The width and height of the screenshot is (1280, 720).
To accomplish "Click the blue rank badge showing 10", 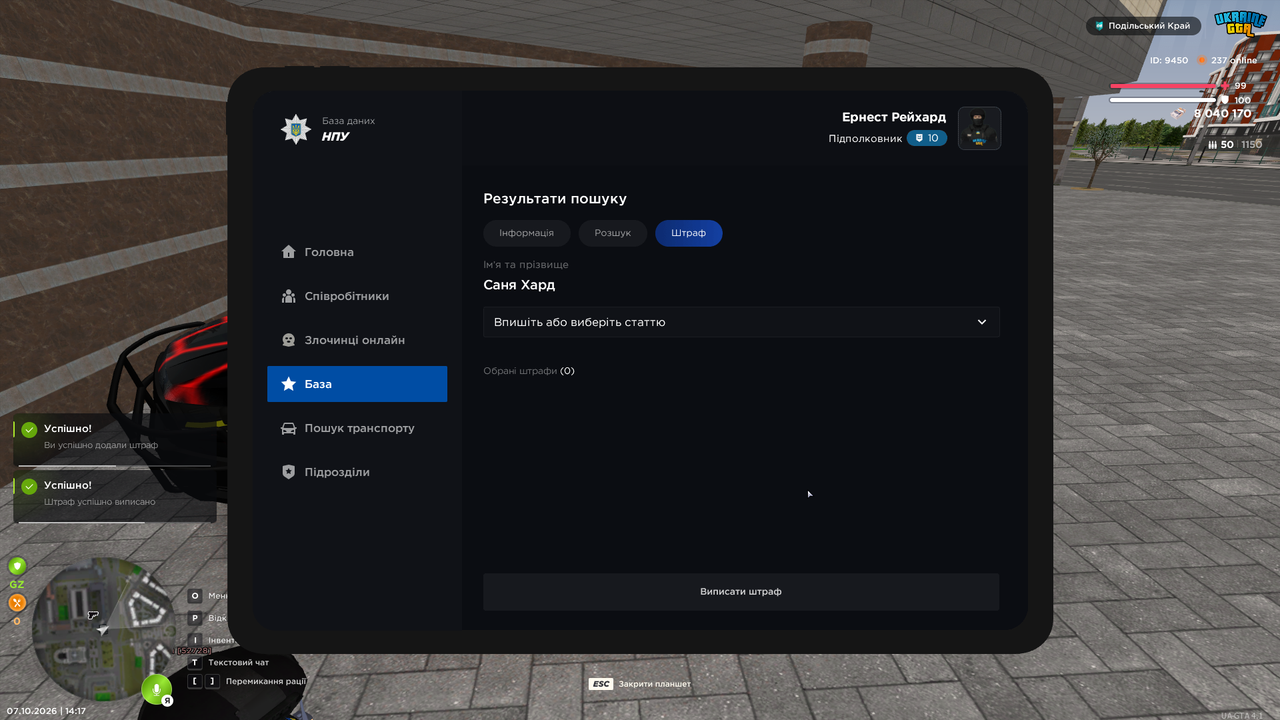I will tap(927, 138).
